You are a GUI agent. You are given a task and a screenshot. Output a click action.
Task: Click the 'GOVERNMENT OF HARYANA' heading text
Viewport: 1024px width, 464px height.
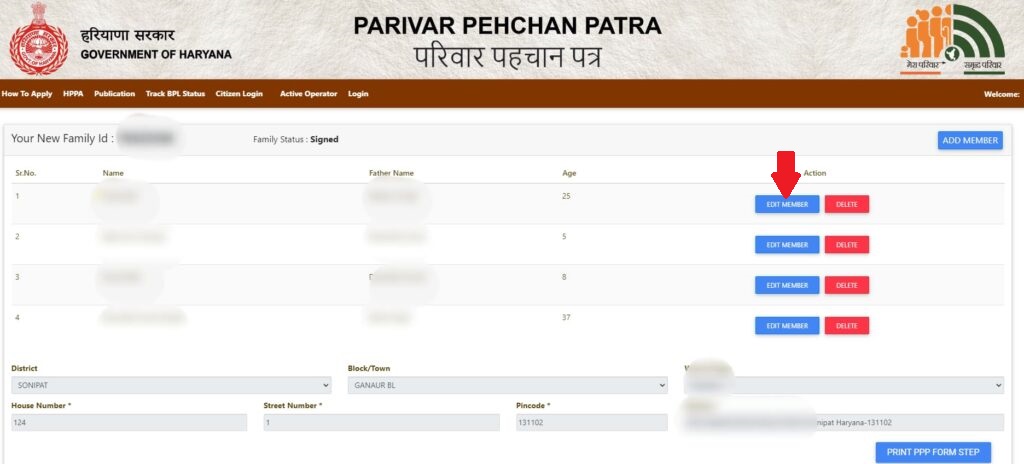point(156,55)
